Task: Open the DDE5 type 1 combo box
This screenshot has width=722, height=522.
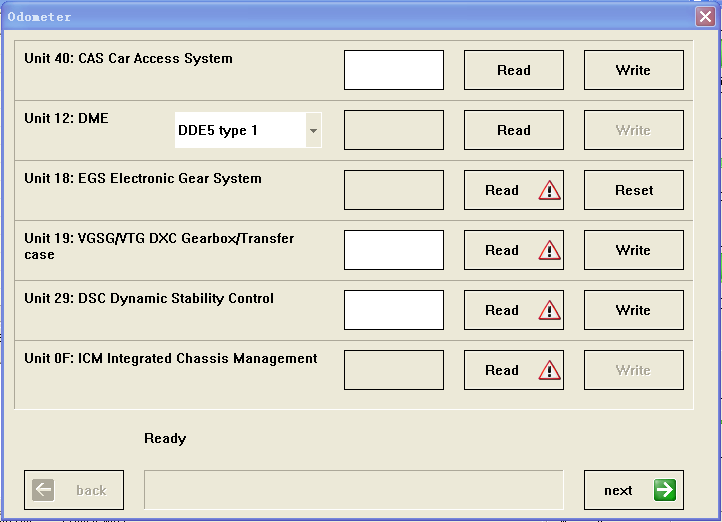Action: point(240,130)
